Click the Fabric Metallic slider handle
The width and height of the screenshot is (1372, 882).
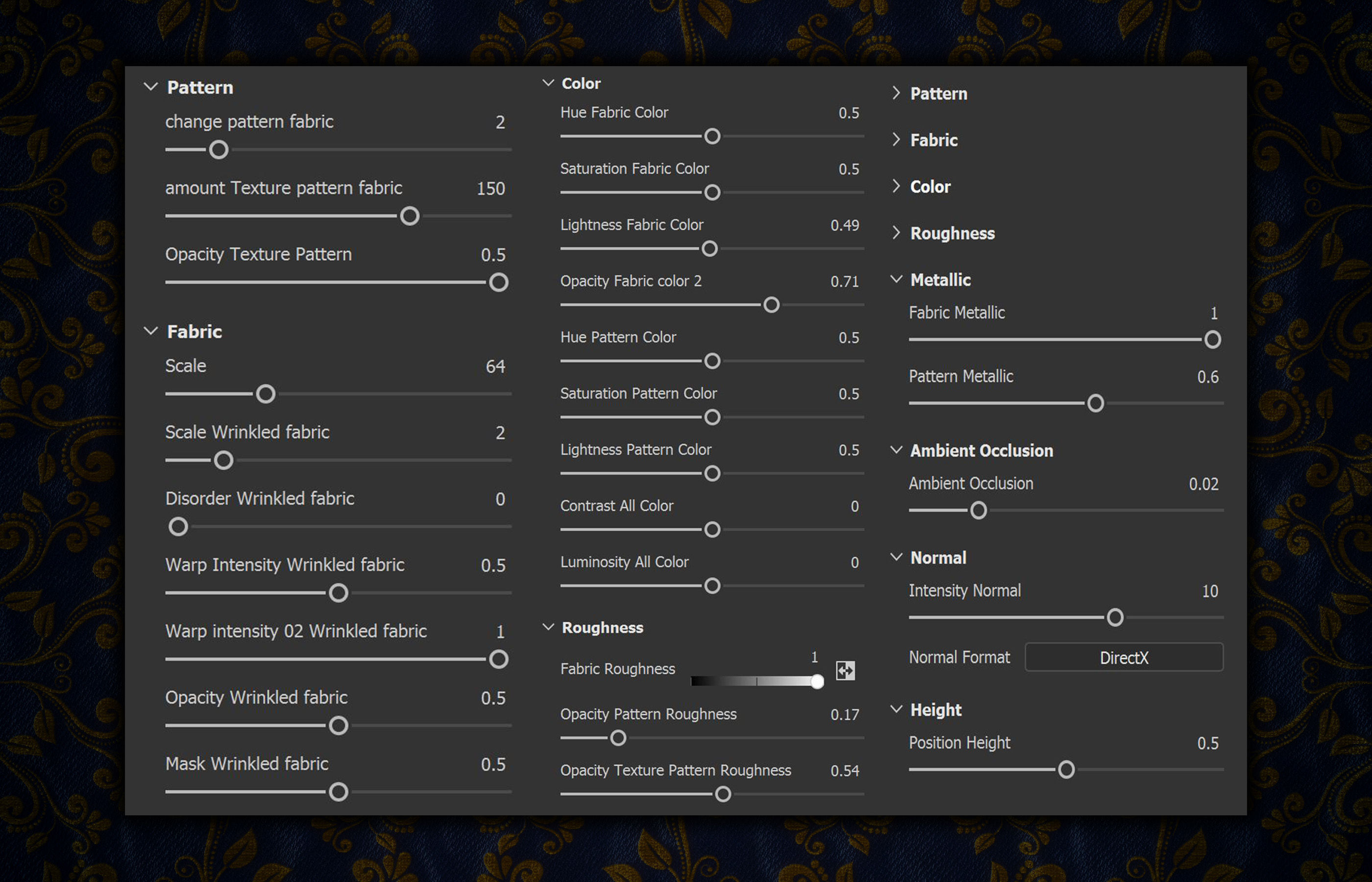(1212, 340)
